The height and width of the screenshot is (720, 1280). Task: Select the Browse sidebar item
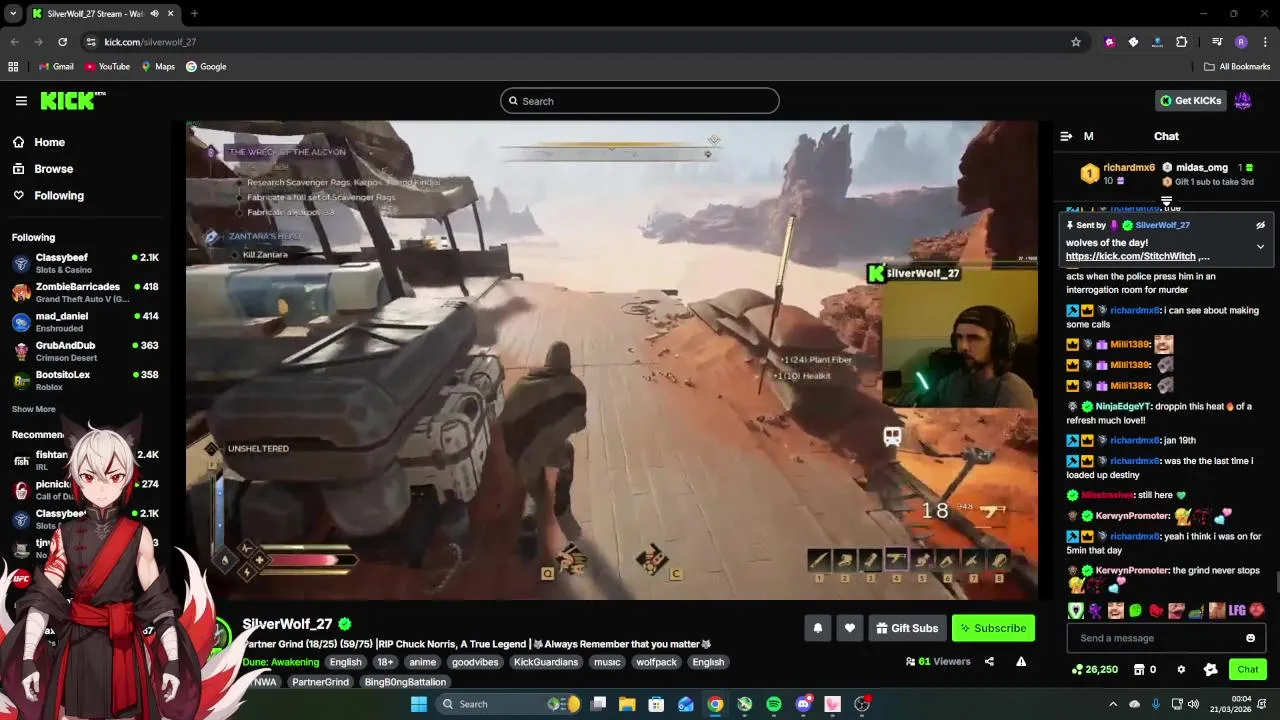[x=43, y=169]
